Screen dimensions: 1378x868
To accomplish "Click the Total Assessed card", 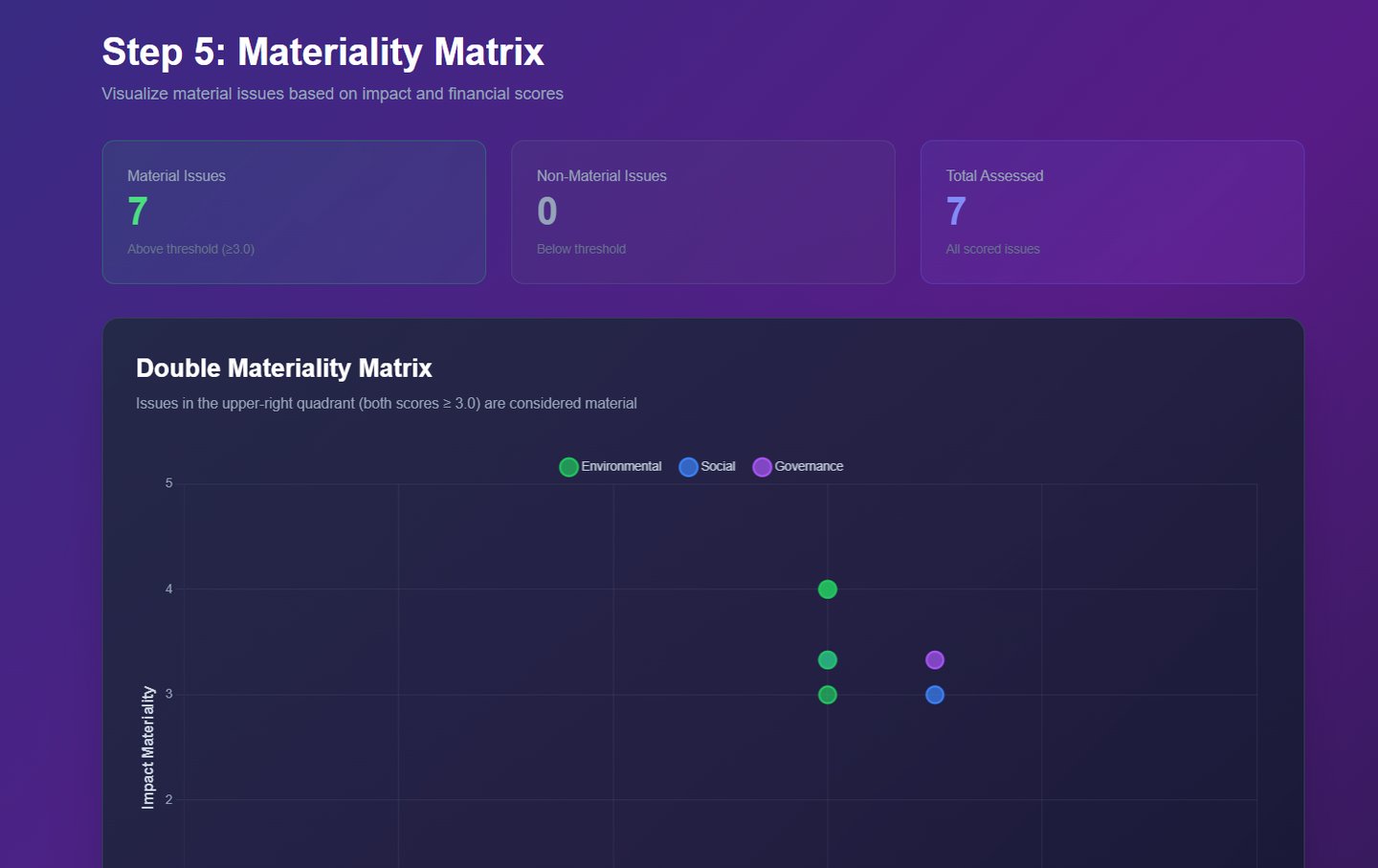I will tap(1112, 212).
